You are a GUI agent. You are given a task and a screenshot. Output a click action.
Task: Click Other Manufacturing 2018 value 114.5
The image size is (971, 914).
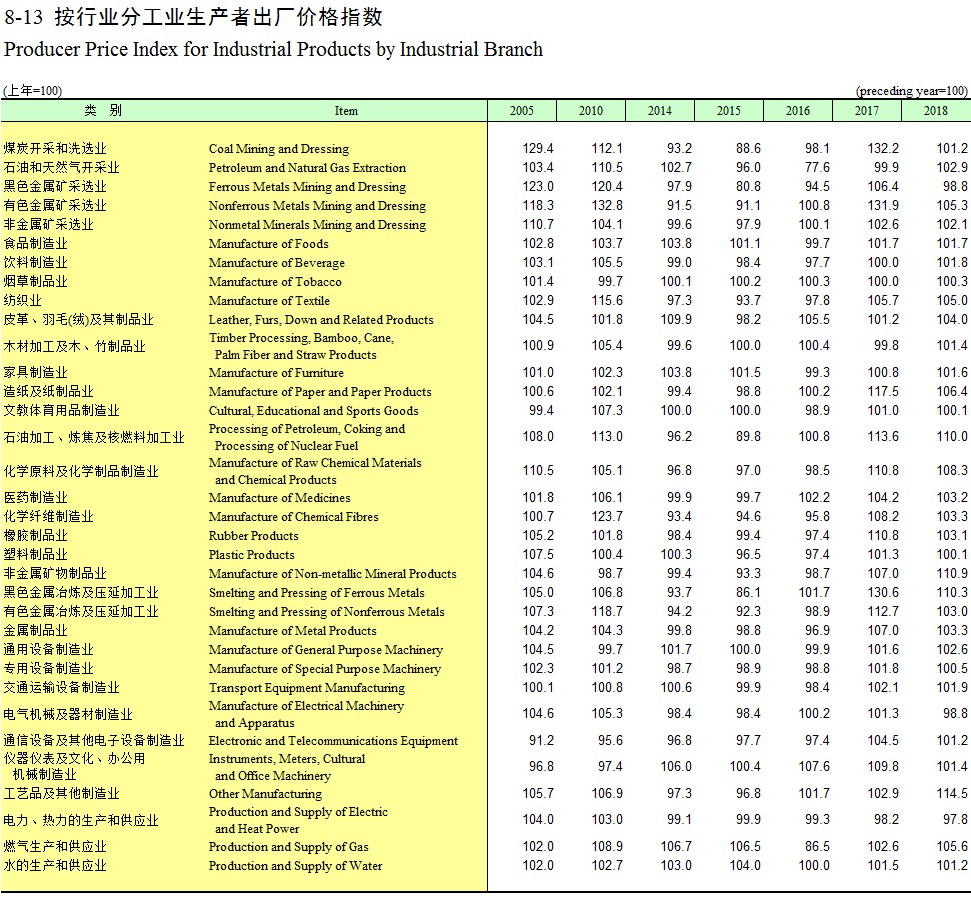pyautogui.click(x=952, y=794)
